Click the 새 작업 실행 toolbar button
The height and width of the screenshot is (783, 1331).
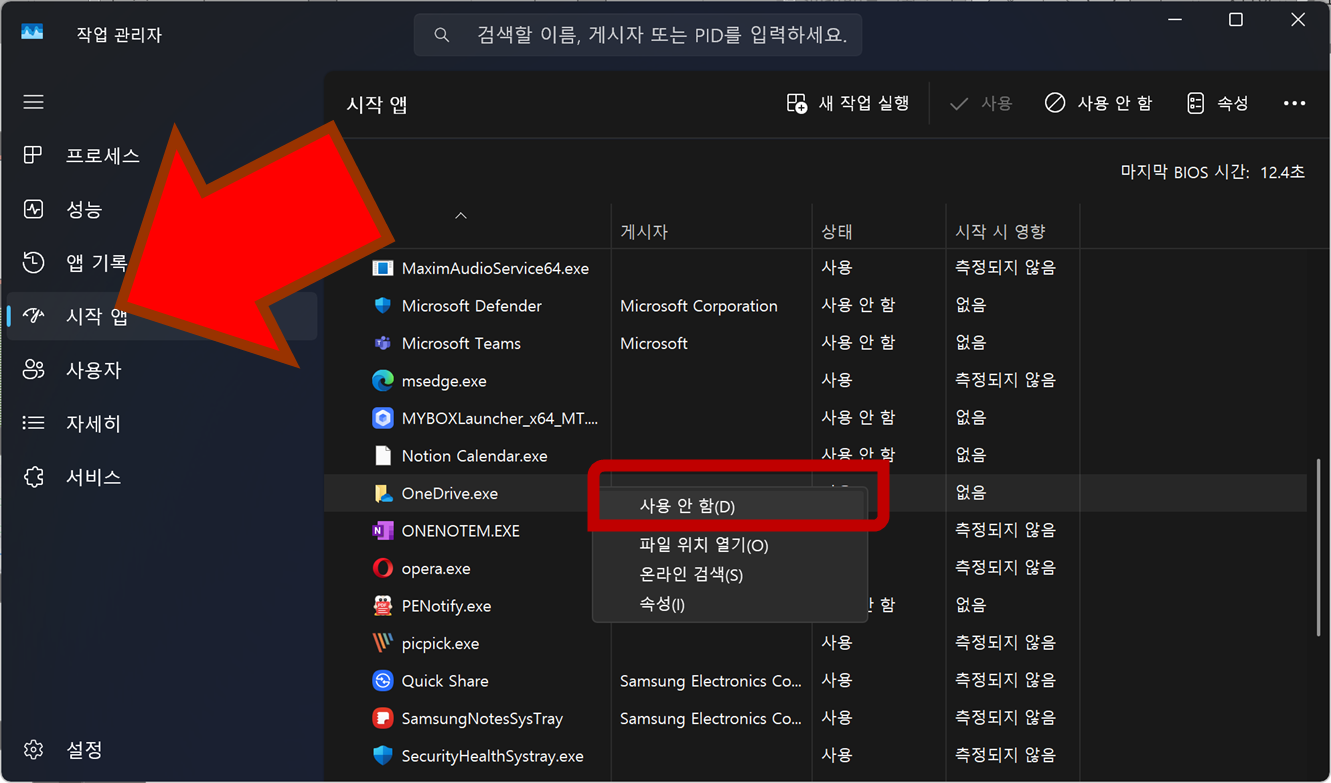click(848, 103)
